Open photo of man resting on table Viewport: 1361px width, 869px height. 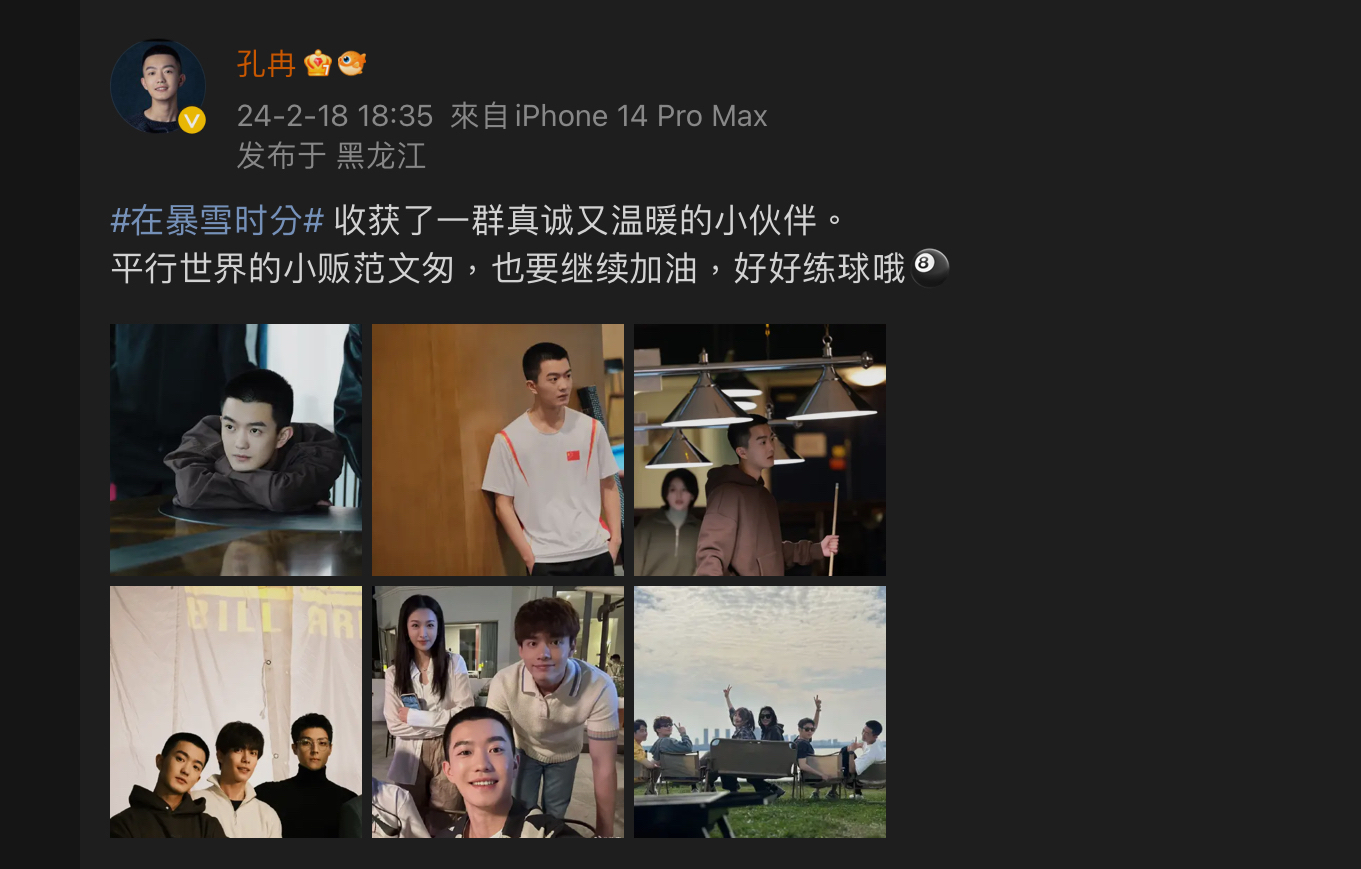pyautogui.click(x=236, y=450)
